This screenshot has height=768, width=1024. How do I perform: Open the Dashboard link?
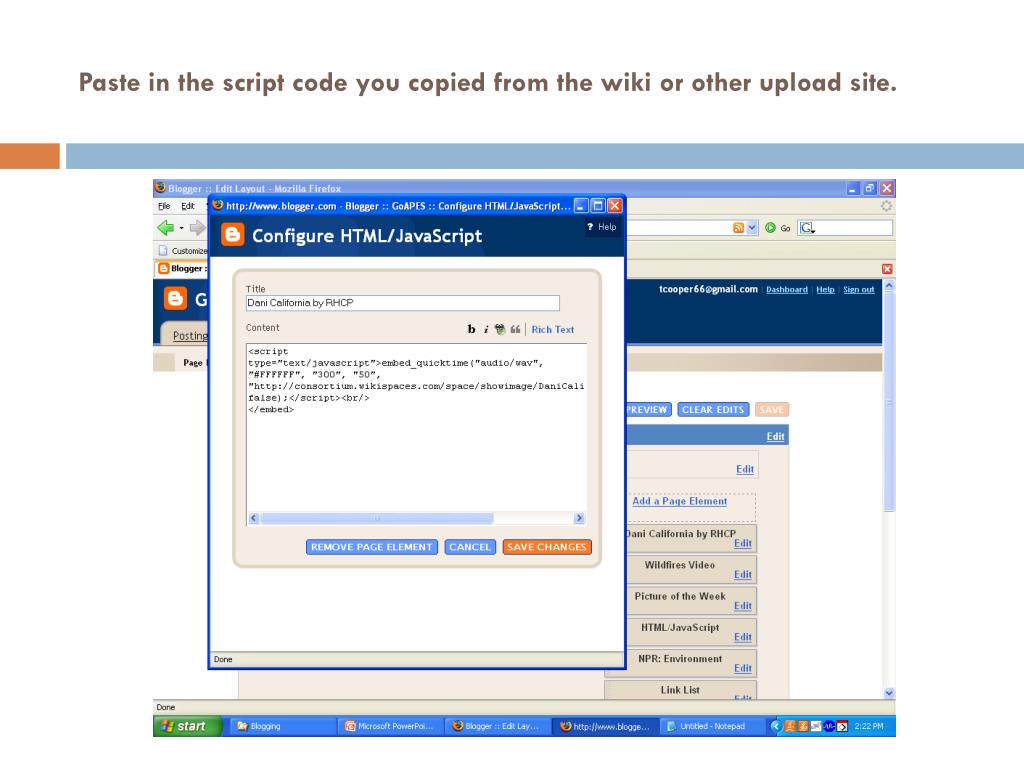point(787,289)
